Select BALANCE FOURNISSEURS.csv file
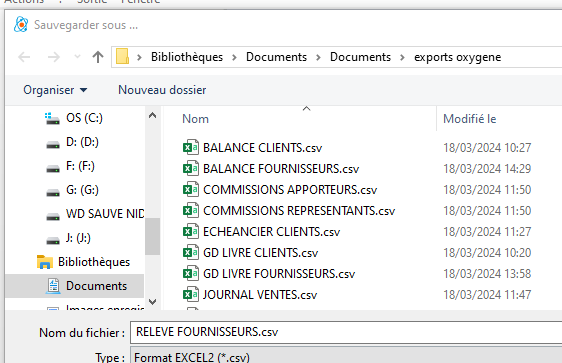 [x=281, y=169]
